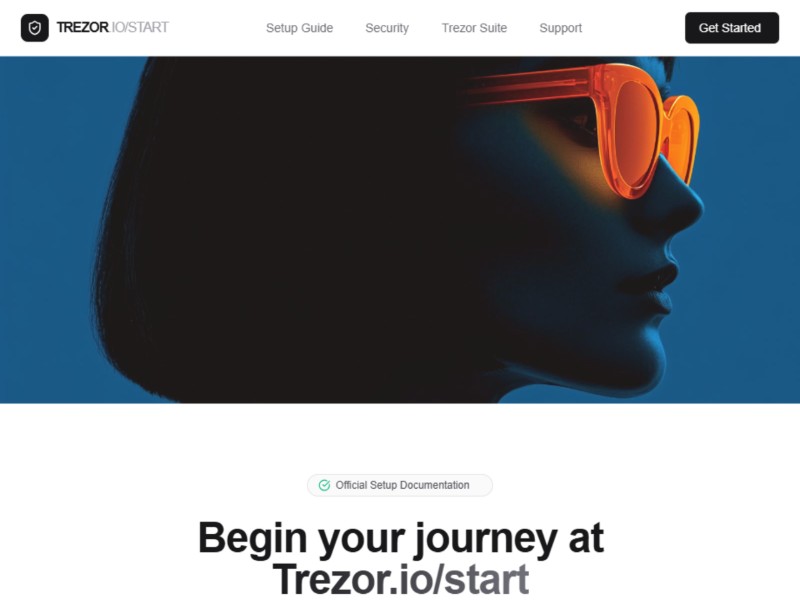
Task: Click the shield logo icon in header
Action: point(35,28)
